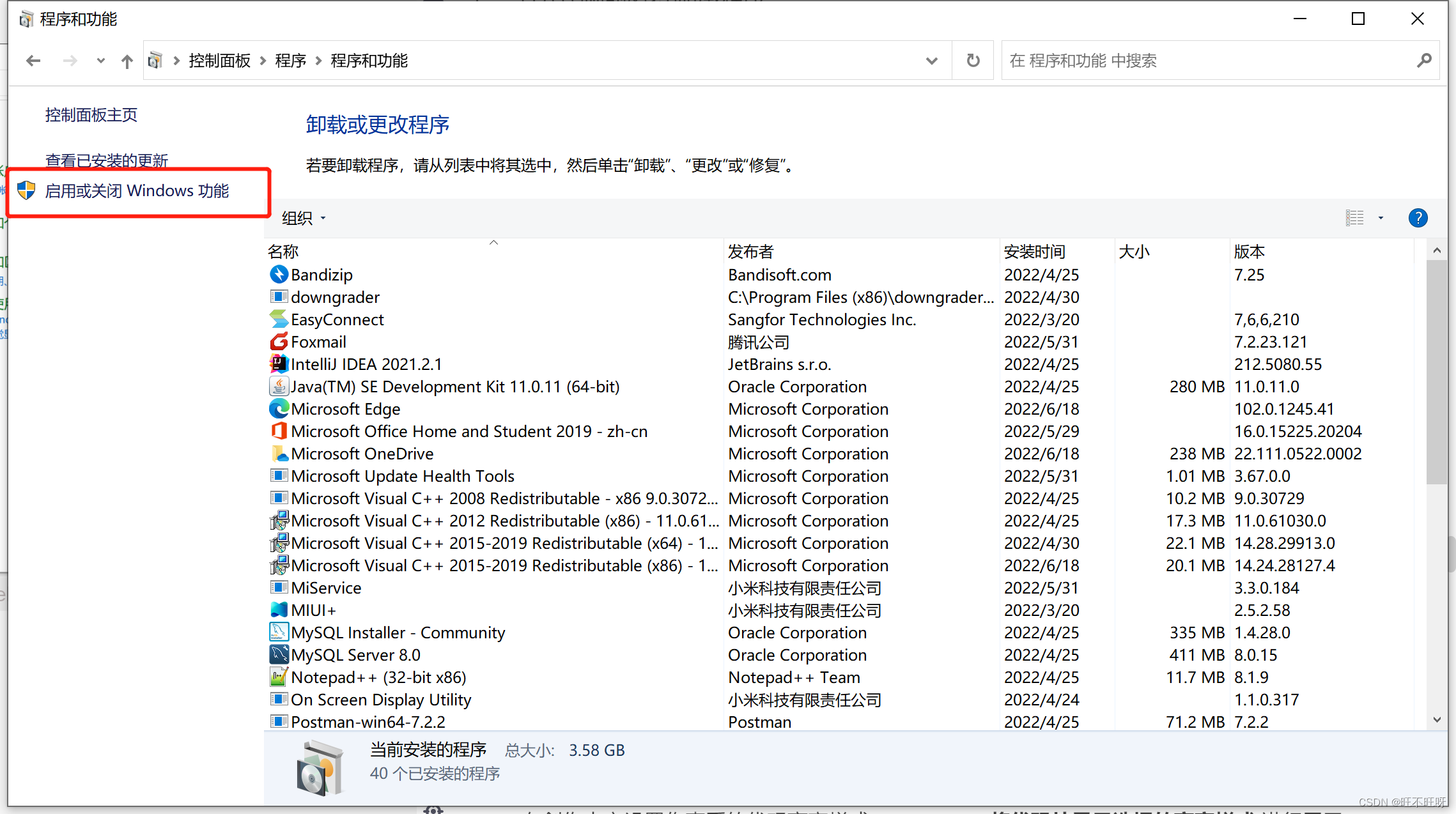This screenshot has height=814, width=1456.
Task: Sort by the 大小 column header
Action: (1172, 251)
